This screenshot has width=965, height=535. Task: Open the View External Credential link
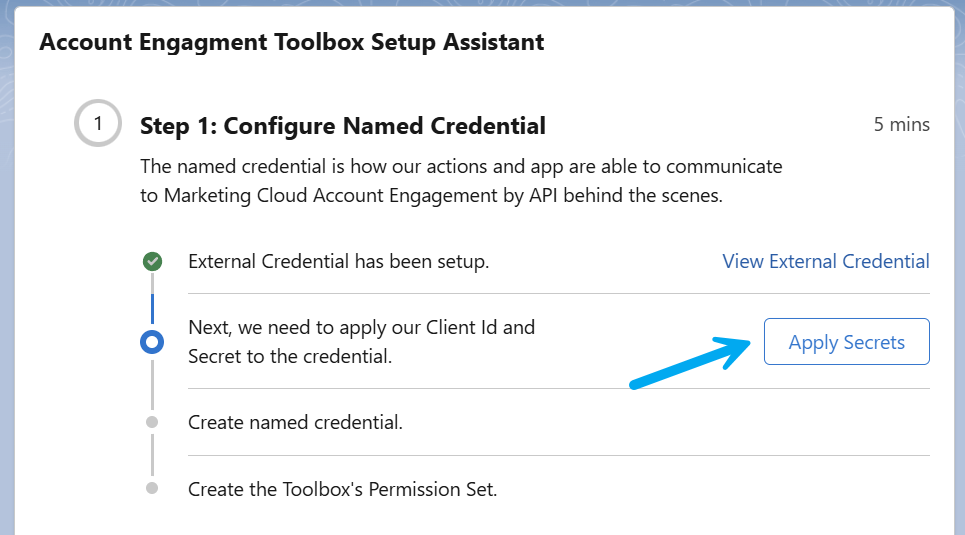point(826,261)
